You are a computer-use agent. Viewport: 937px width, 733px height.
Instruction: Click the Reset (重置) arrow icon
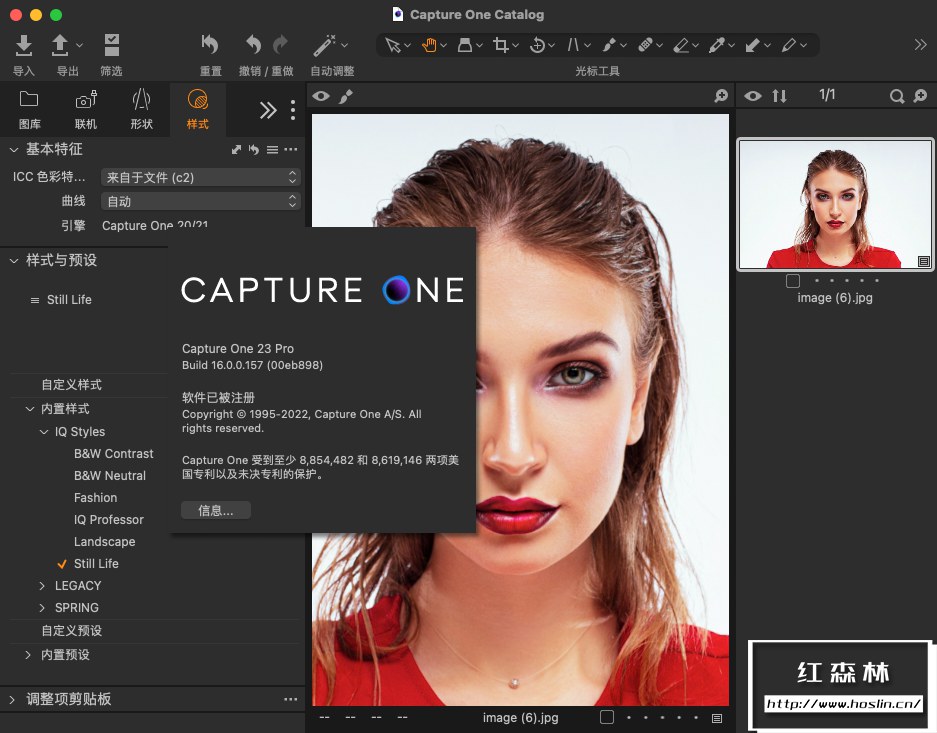210,45
